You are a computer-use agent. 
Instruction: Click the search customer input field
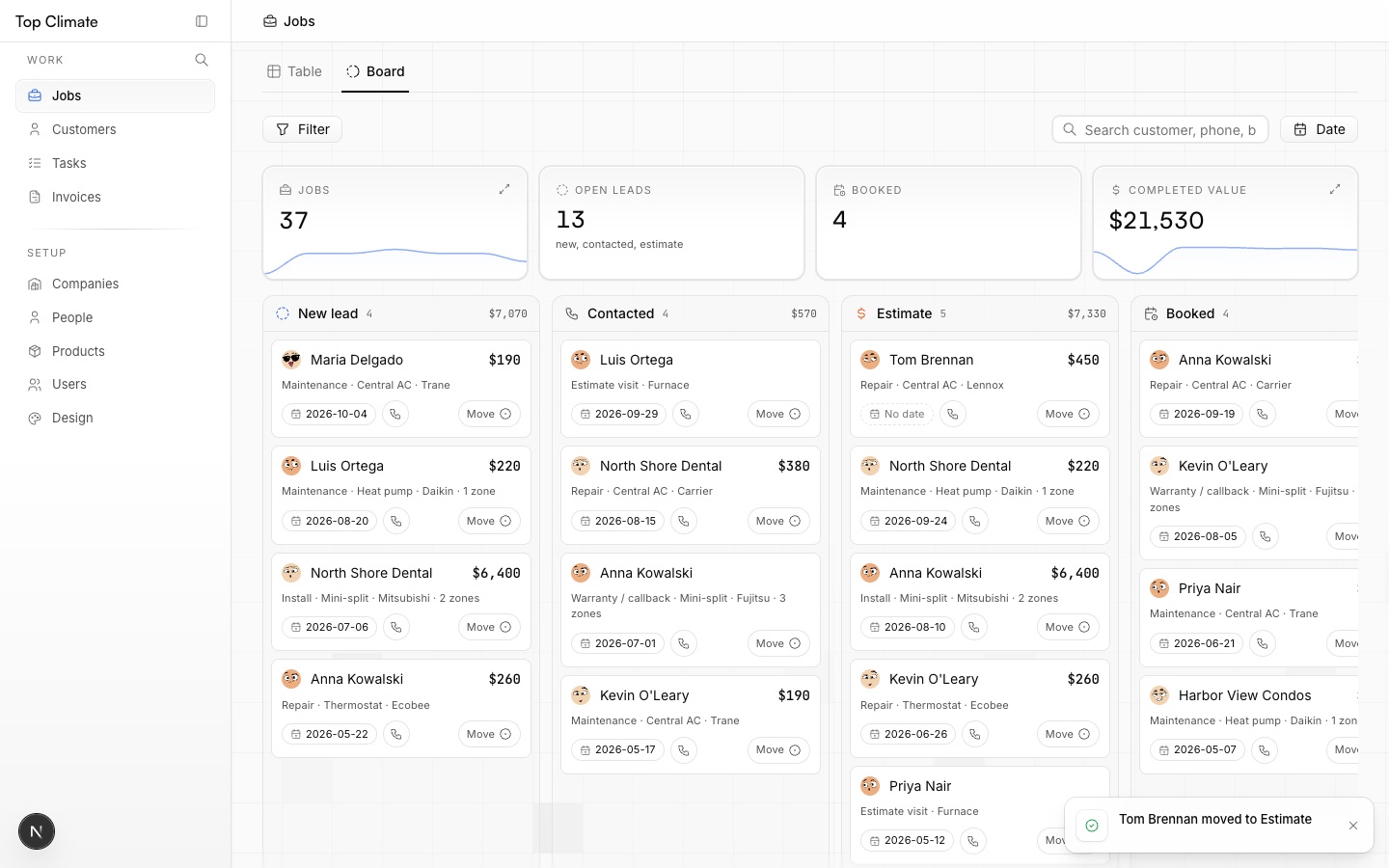[x=1160, y=129]
